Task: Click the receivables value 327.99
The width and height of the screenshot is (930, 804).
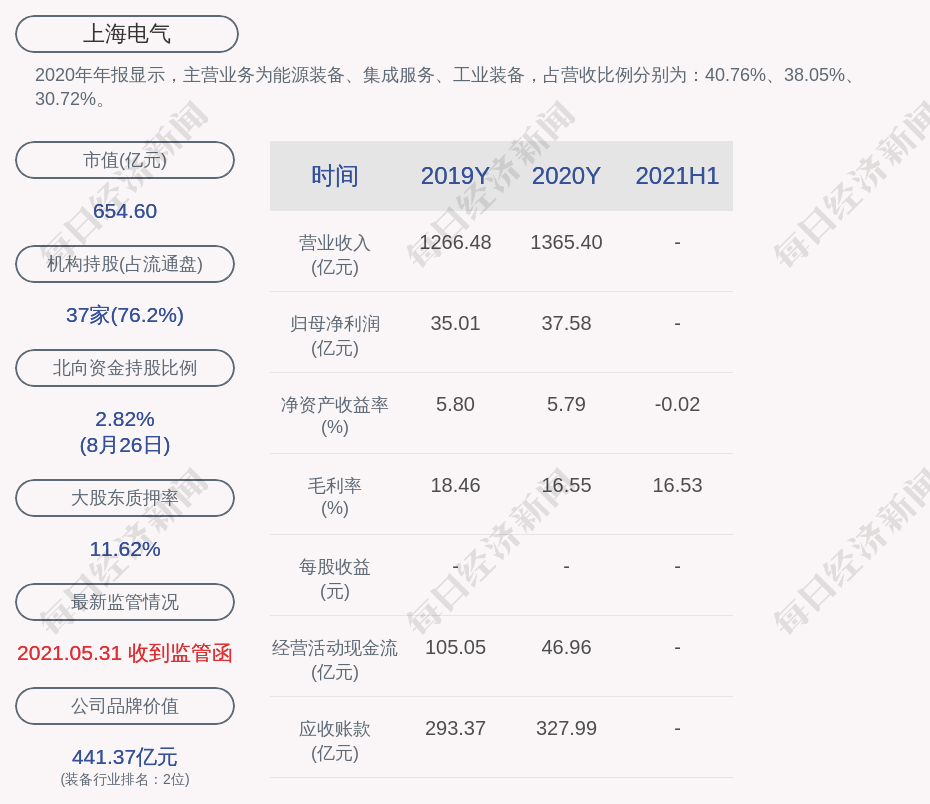Action: [566, 728]
